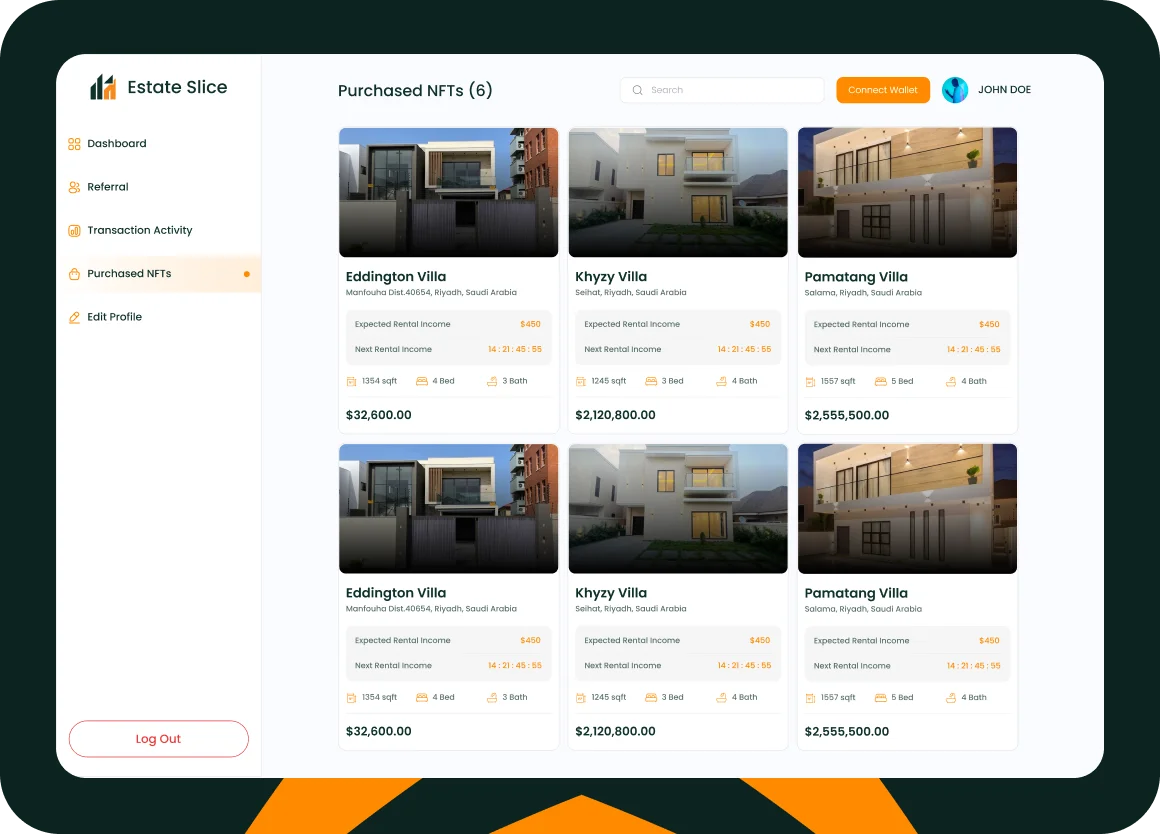
Task: Click the Referral people icon
Action: pos(74,187)
